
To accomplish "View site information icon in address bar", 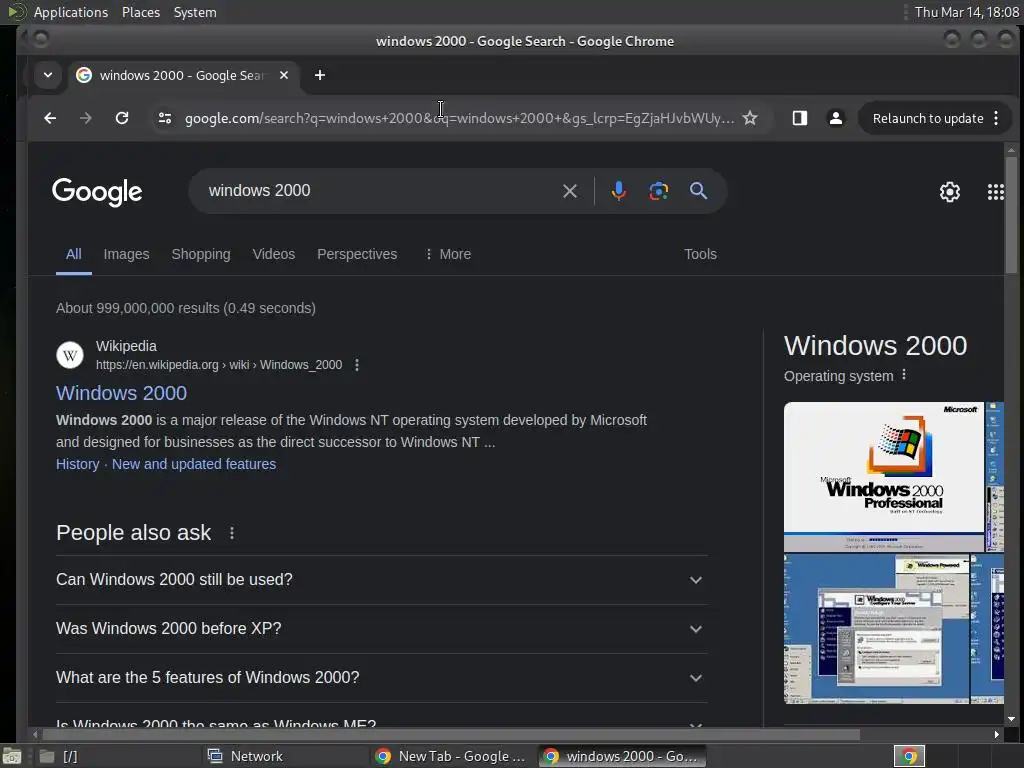I will click(165, 118).
